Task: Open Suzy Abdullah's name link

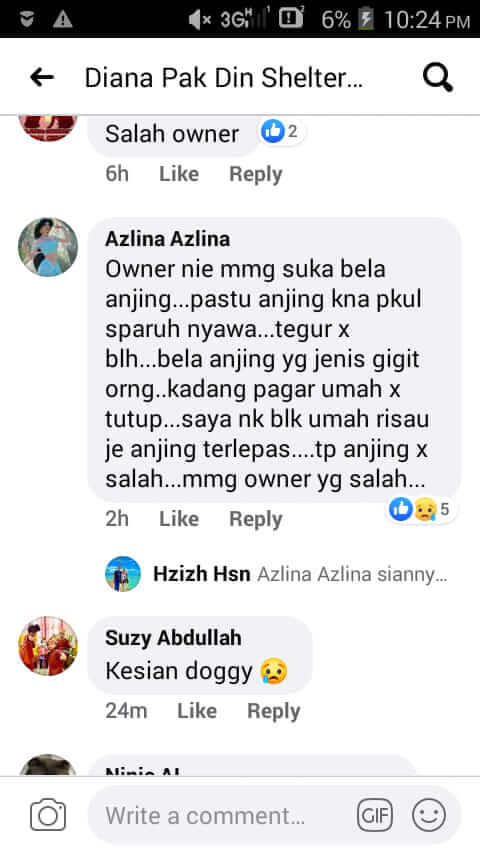Action: 173,638
